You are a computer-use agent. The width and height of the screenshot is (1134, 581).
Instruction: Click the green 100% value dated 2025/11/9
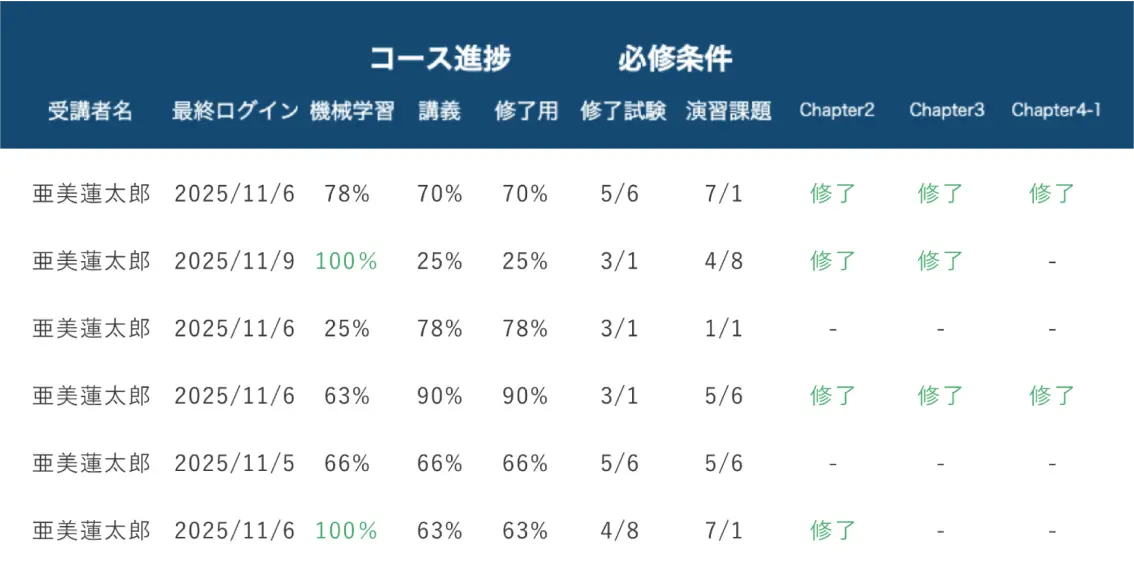point(346,261)
